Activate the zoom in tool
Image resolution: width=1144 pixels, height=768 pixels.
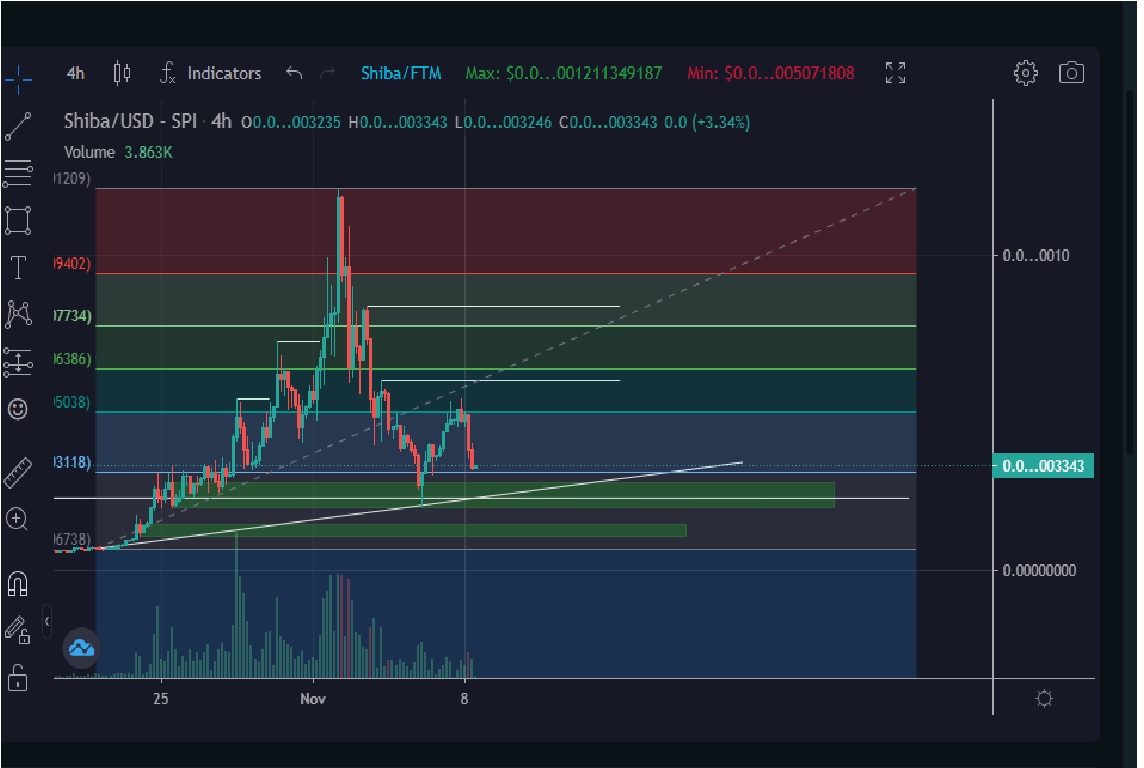point(17,519)
